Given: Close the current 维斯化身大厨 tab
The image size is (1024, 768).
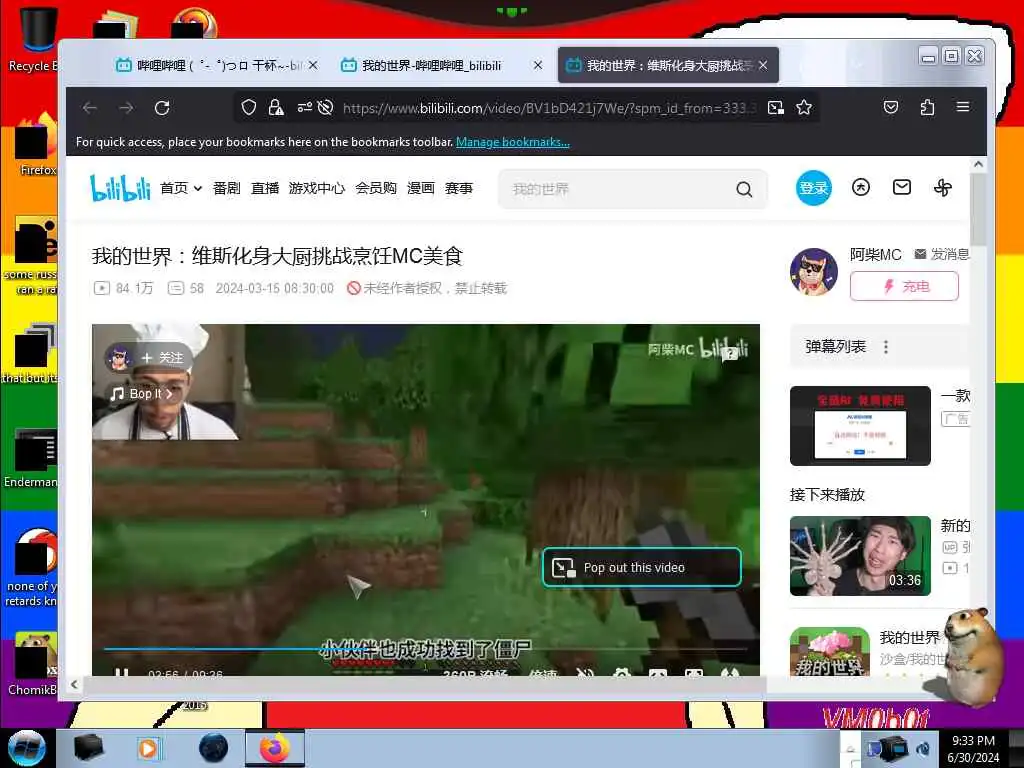Looking at the screenshot, I should [763, 65].
